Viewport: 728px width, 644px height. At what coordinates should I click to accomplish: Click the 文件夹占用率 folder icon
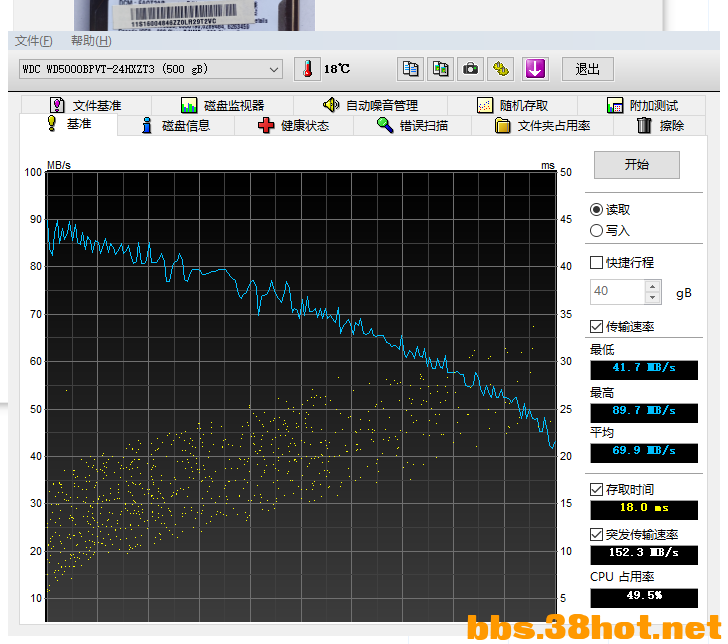coord(502,125)
